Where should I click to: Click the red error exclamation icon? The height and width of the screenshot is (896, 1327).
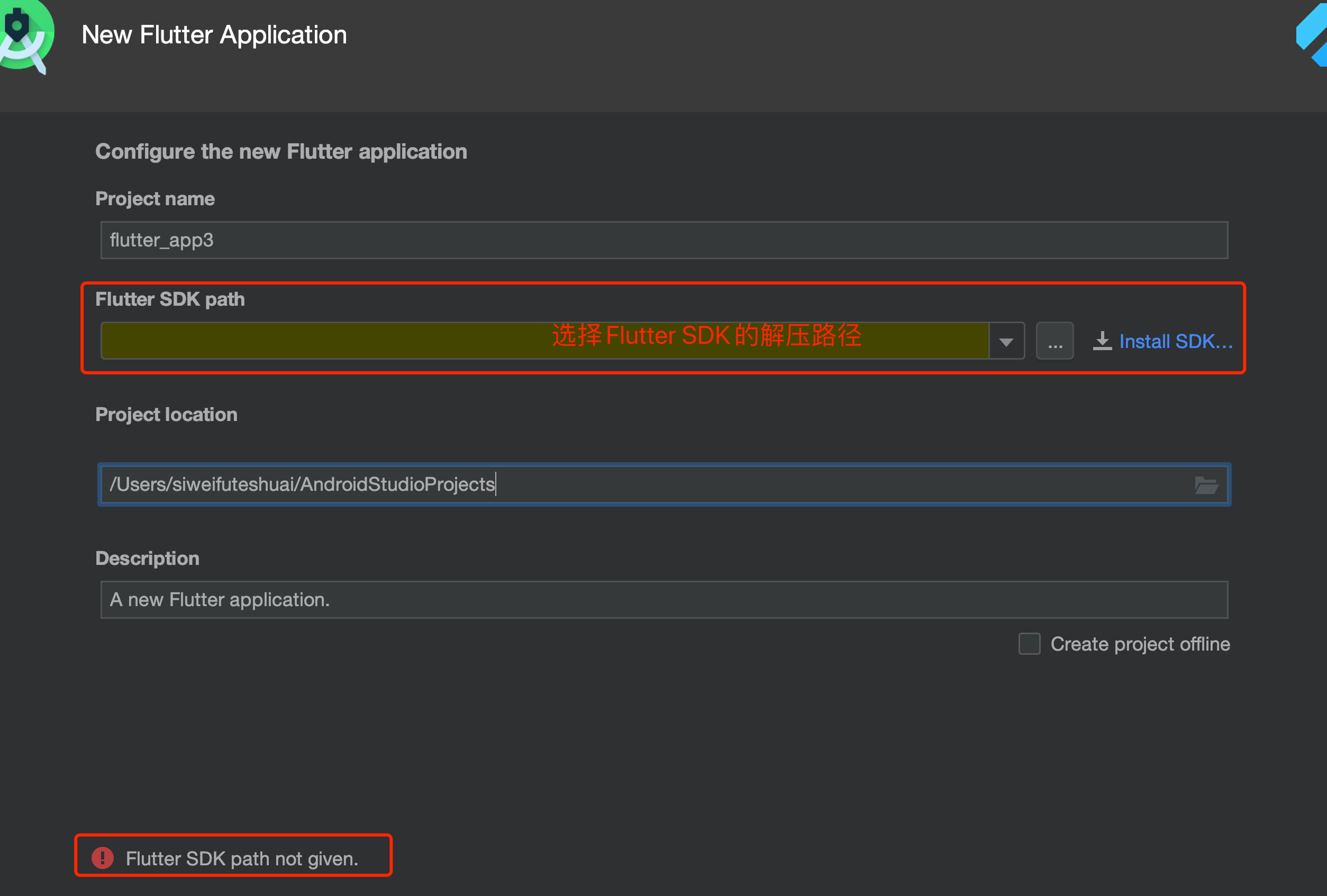click(103, 857)
